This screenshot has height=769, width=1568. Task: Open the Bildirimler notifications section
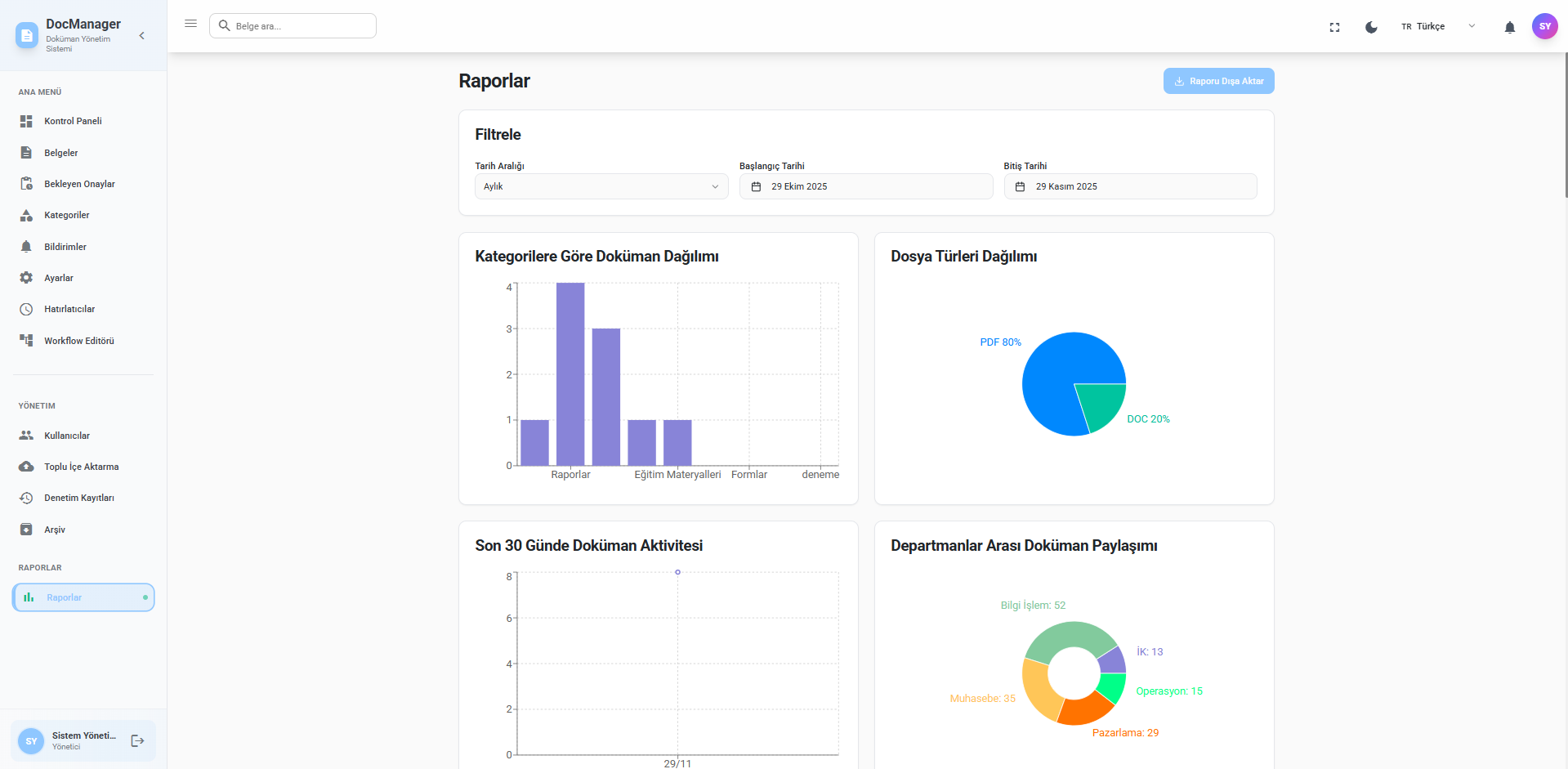pyautogui.click(x=27, y=246)
